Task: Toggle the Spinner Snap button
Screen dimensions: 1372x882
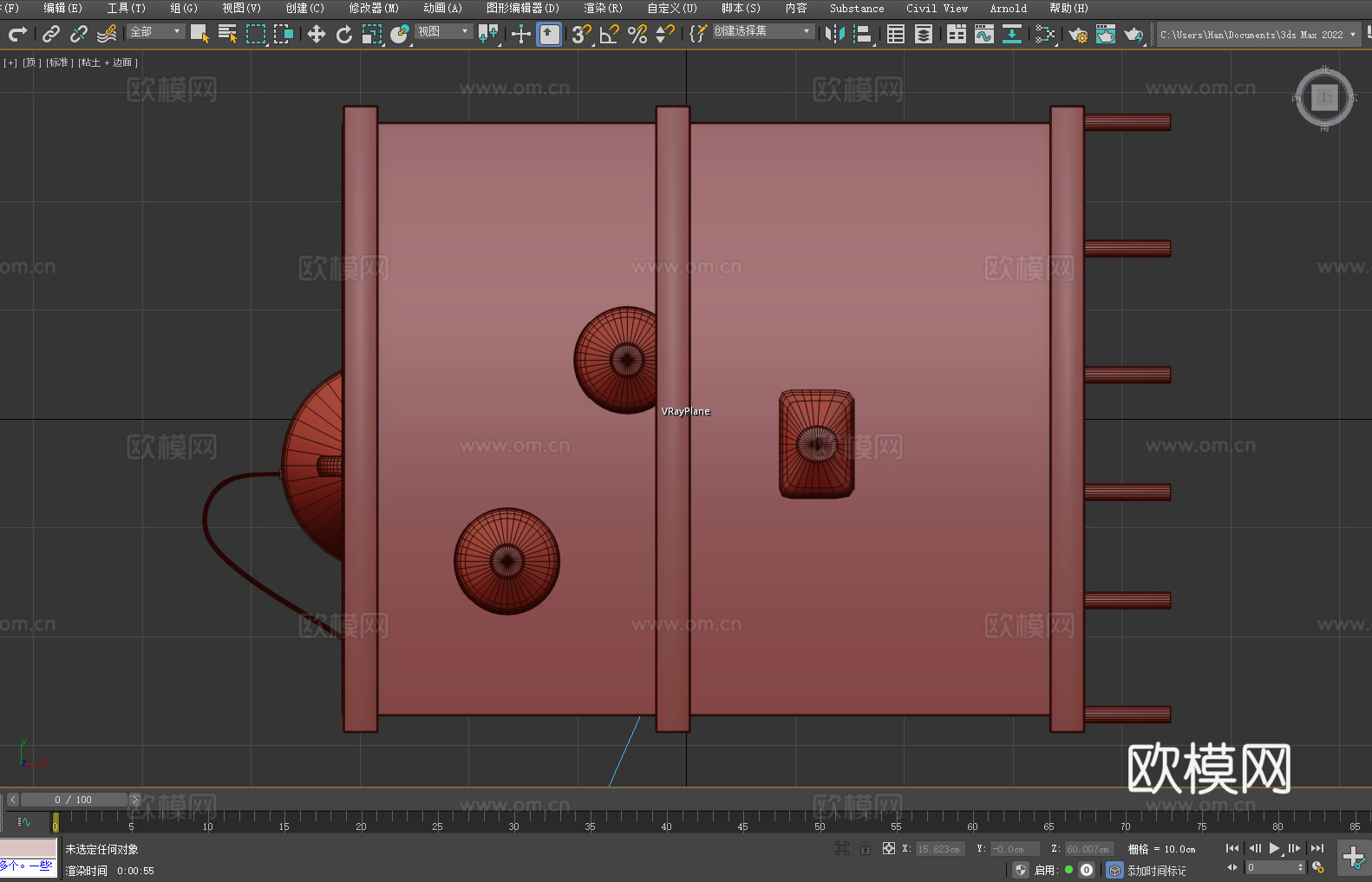Action: pos(665,34)
